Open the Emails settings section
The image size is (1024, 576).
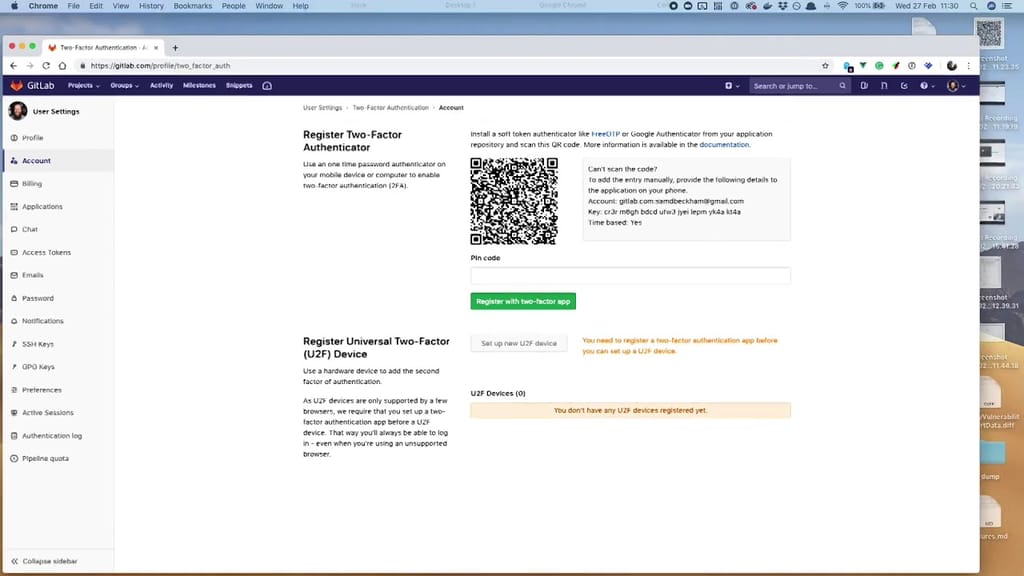click(35, 275)
